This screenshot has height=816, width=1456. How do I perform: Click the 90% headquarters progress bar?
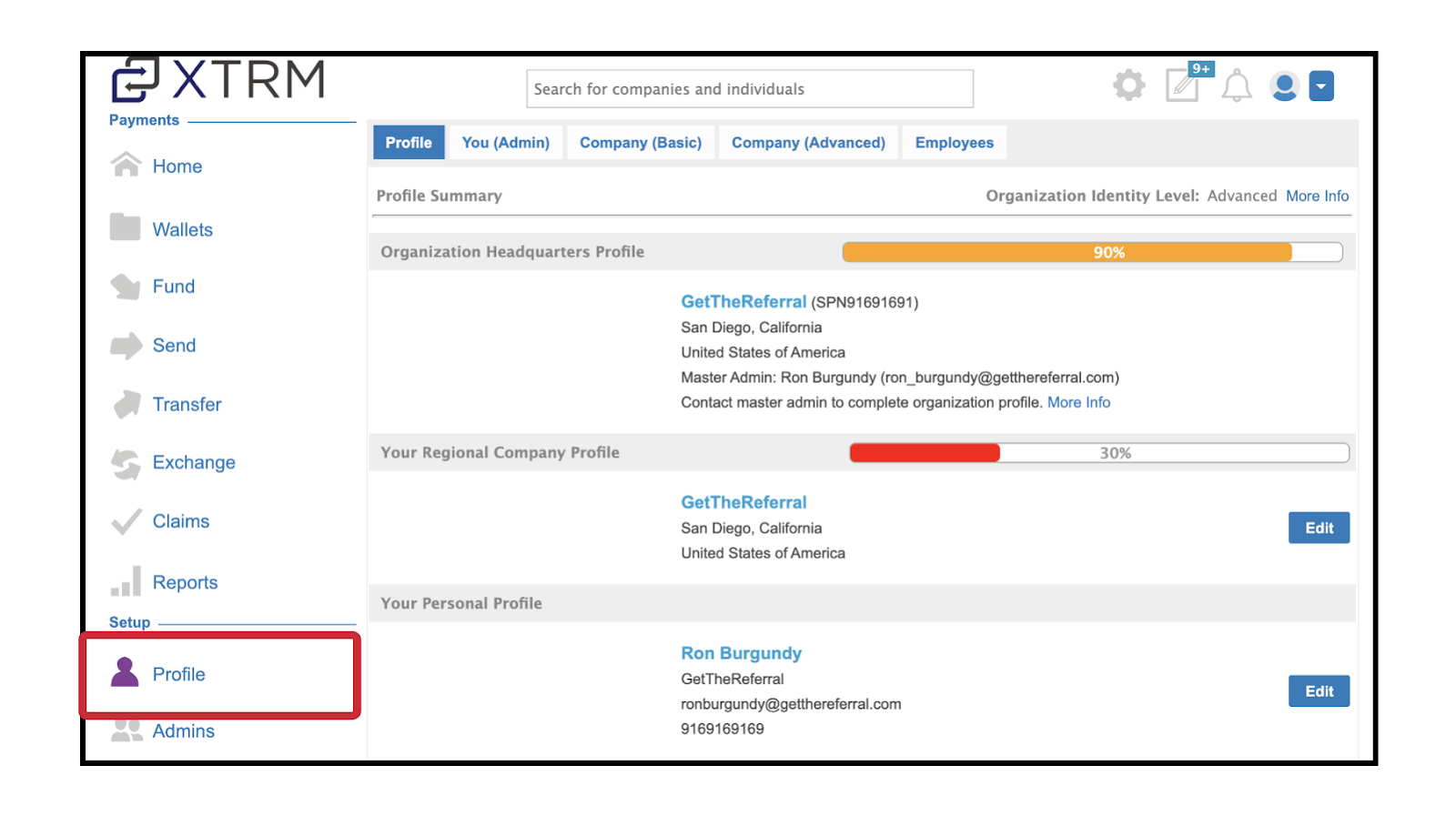(x=1092, y=252)
